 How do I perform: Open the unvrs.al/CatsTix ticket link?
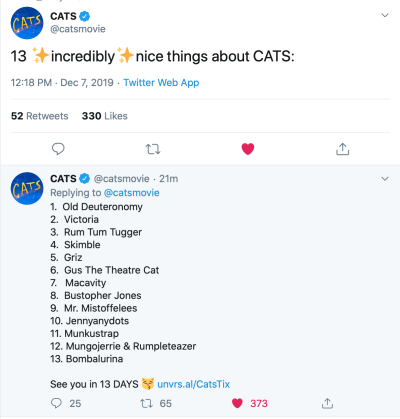[193, 384]
